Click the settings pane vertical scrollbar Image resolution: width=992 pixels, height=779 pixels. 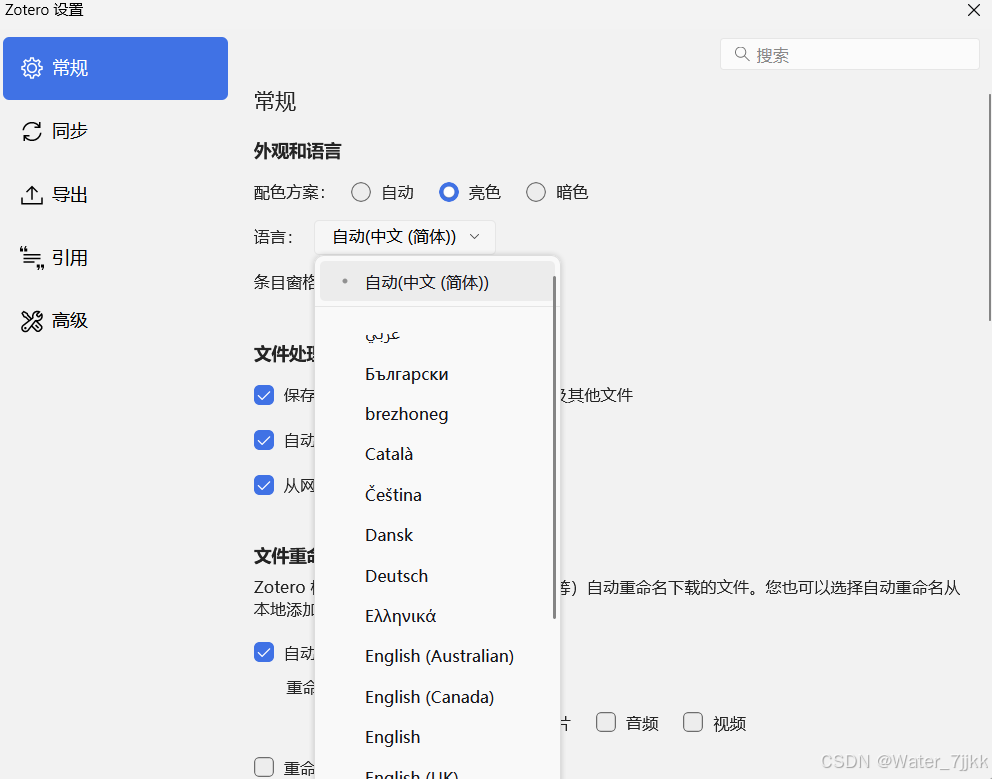coord(989,208)
